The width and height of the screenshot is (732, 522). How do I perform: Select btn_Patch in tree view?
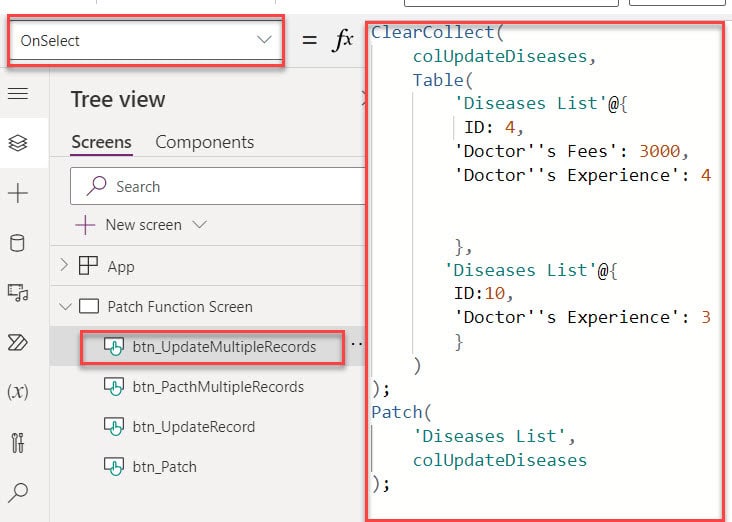click(164, 467)
